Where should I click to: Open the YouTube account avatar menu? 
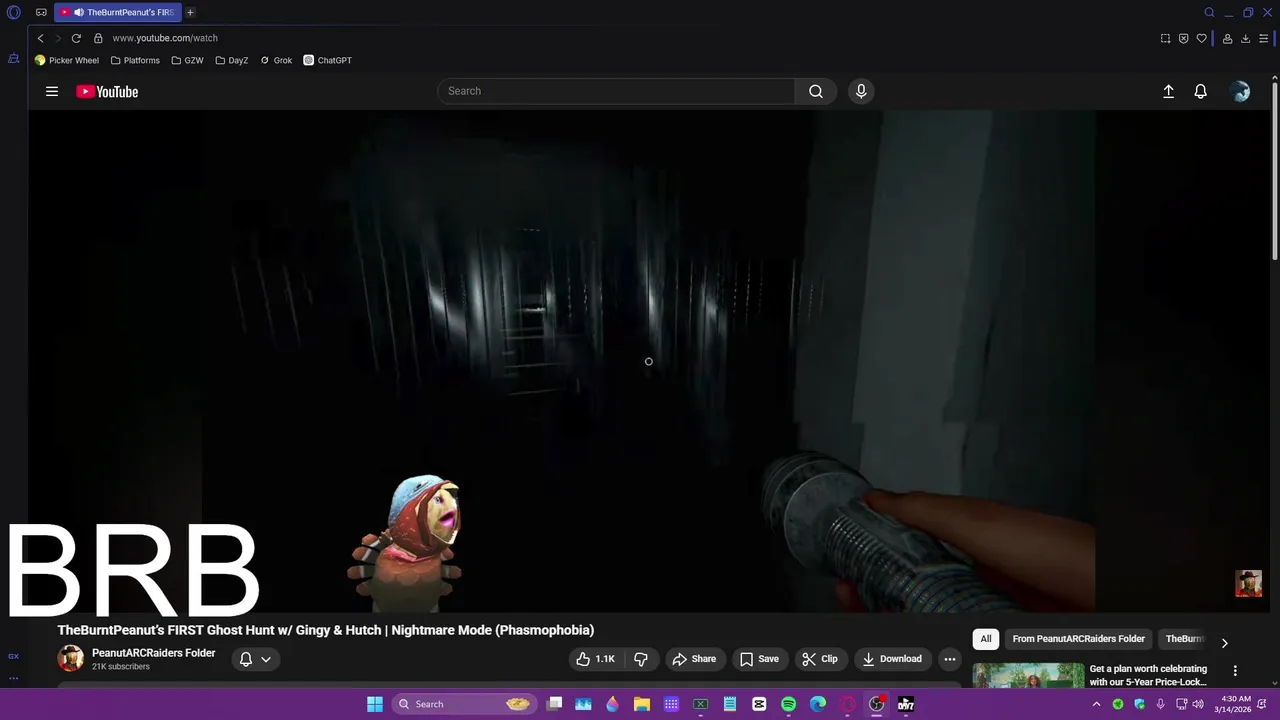click(1240, 91)
